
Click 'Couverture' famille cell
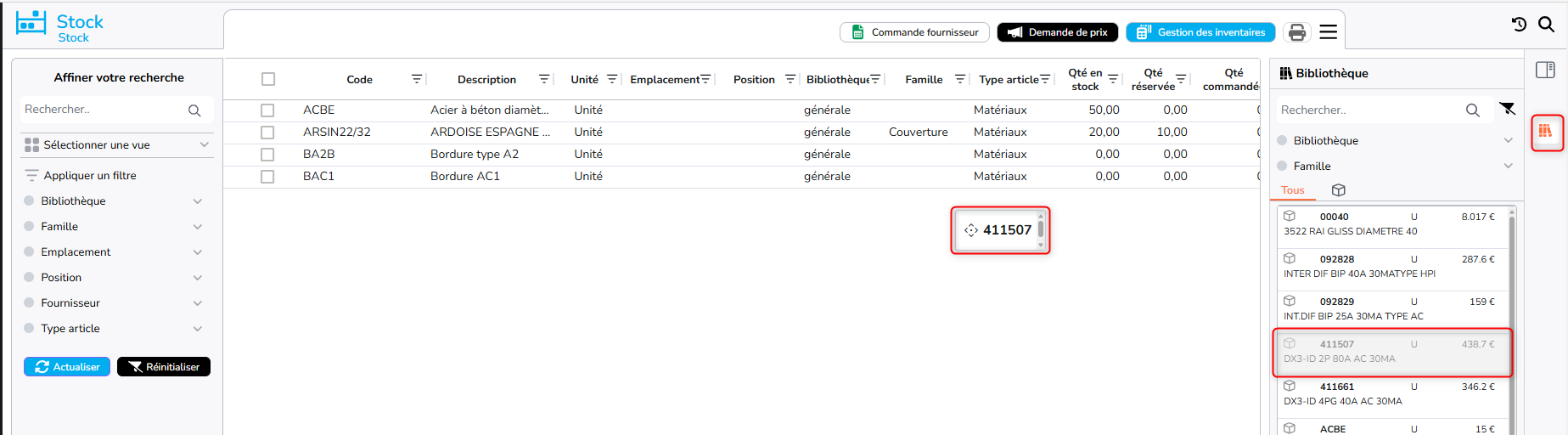pos(919,133)
